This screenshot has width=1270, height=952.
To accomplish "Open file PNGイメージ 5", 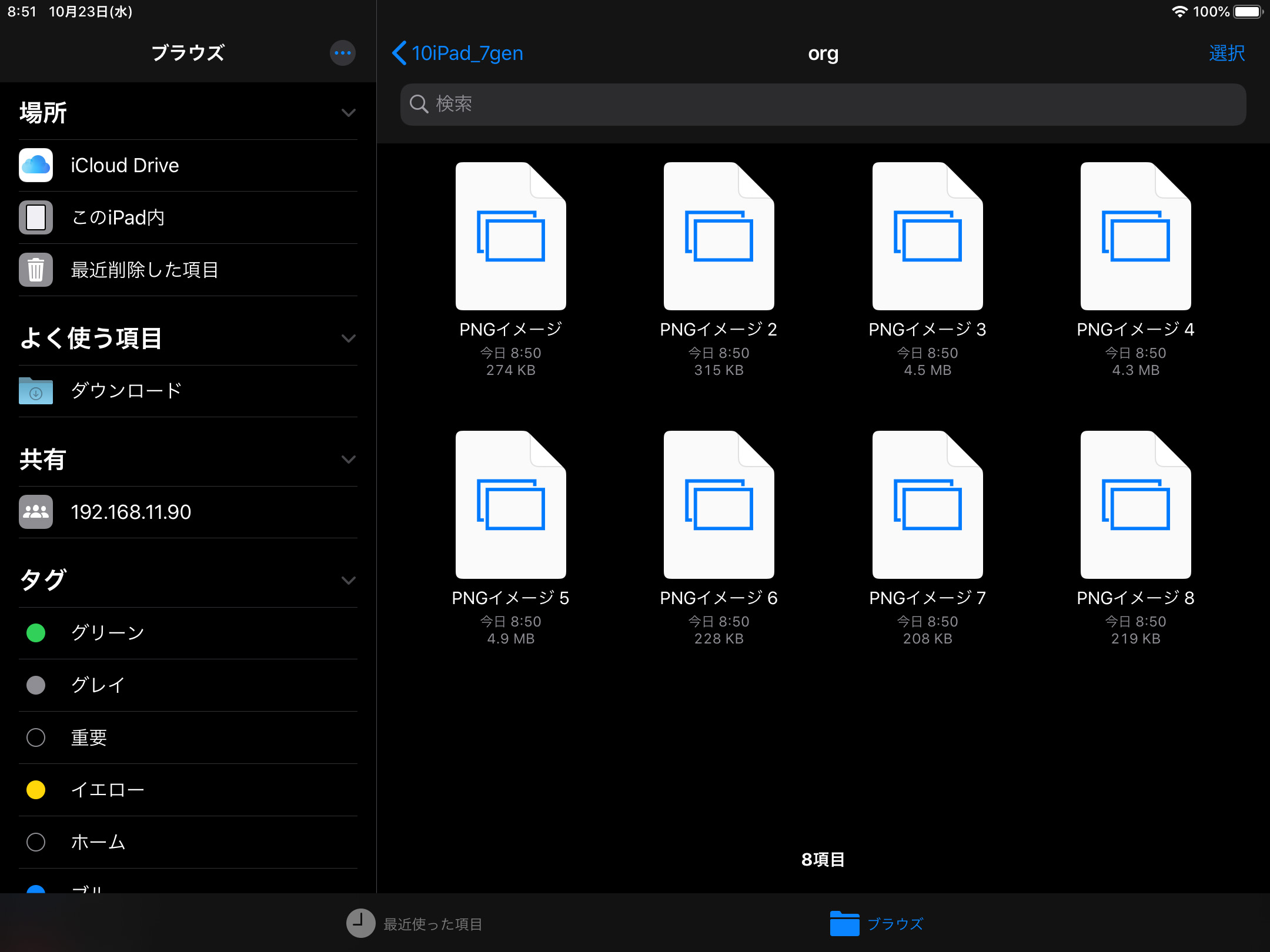I will click(x=510, y=505).
